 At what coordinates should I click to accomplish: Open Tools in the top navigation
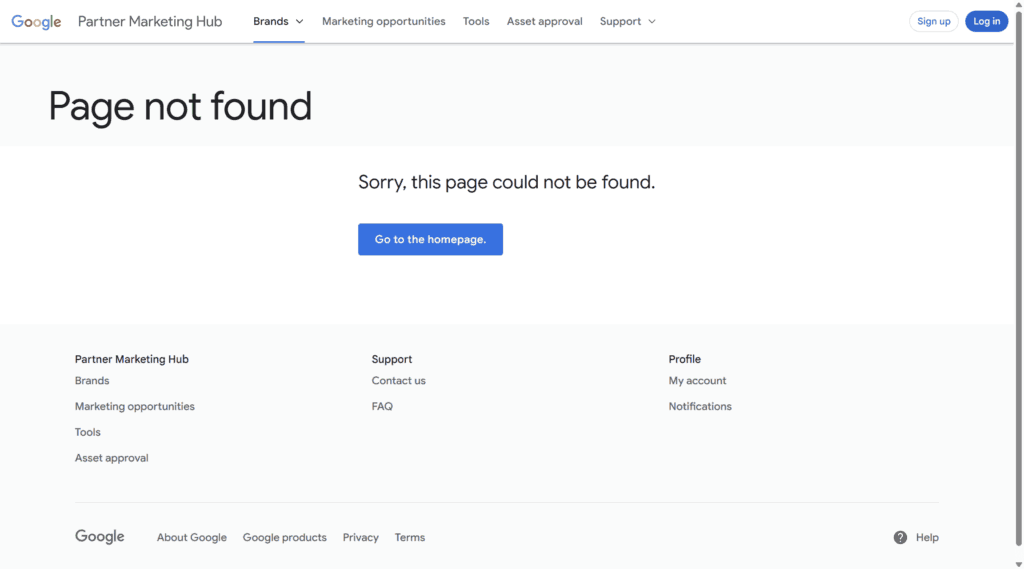pyautogui.click(x=476, y=22)
